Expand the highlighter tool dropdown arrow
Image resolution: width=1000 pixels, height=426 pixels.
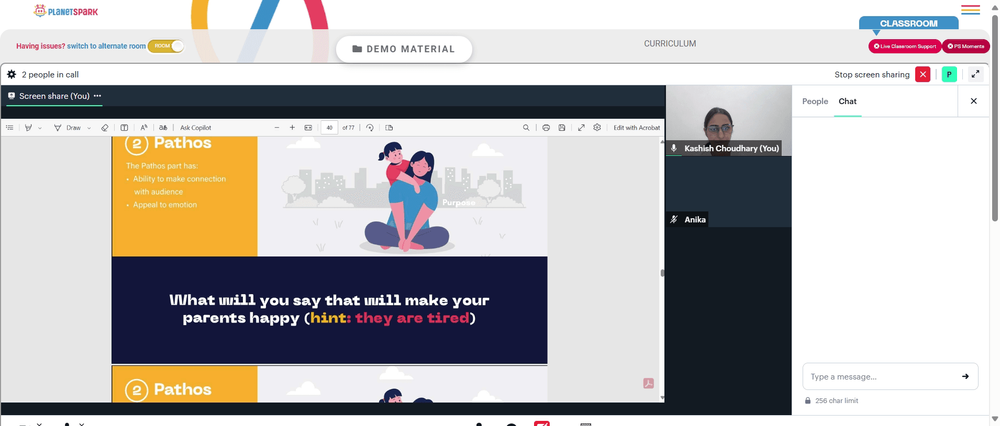(x=40, y=128)
